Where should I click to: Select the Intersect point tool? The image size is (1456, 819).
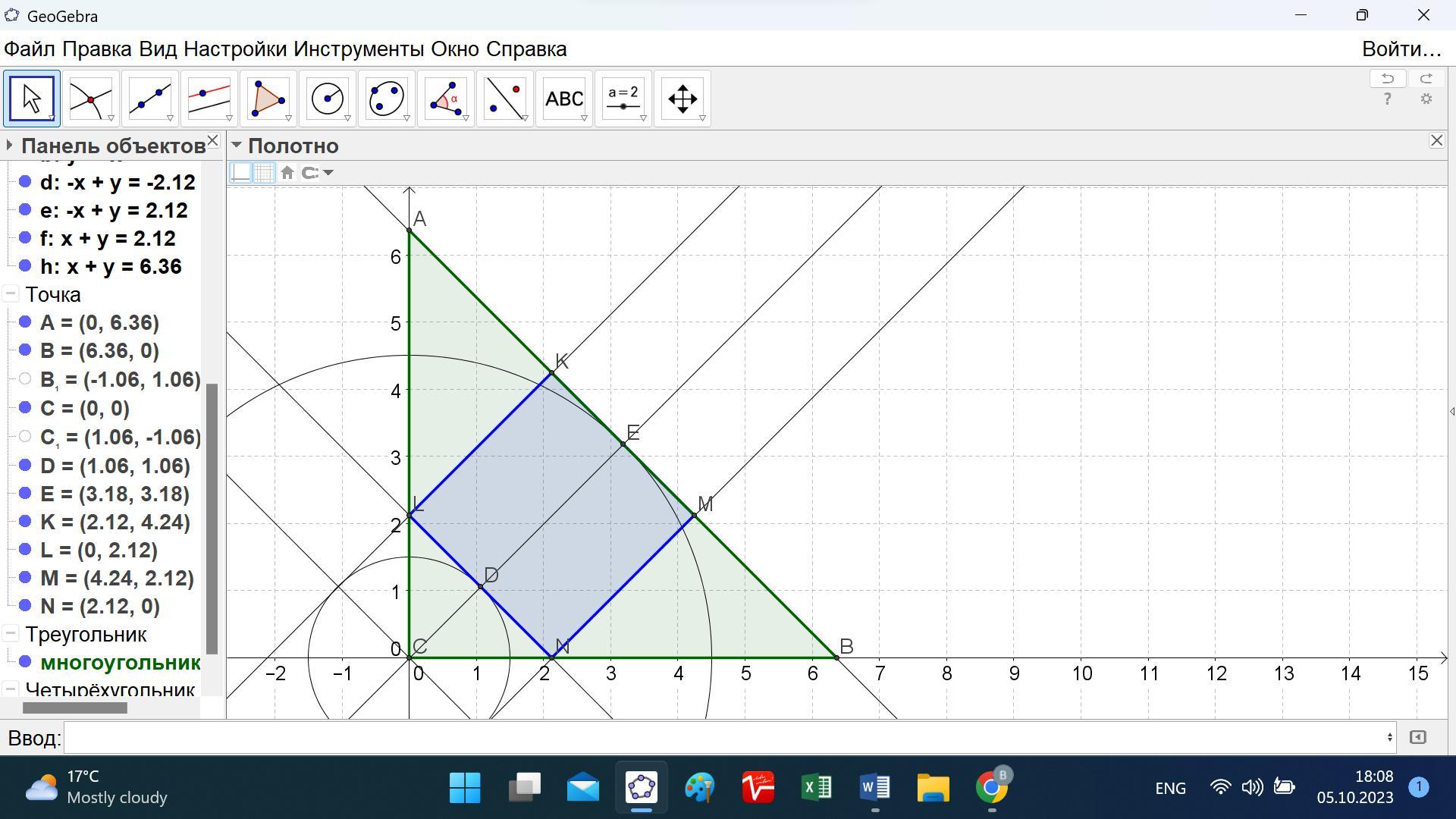[x=90, y=99]
